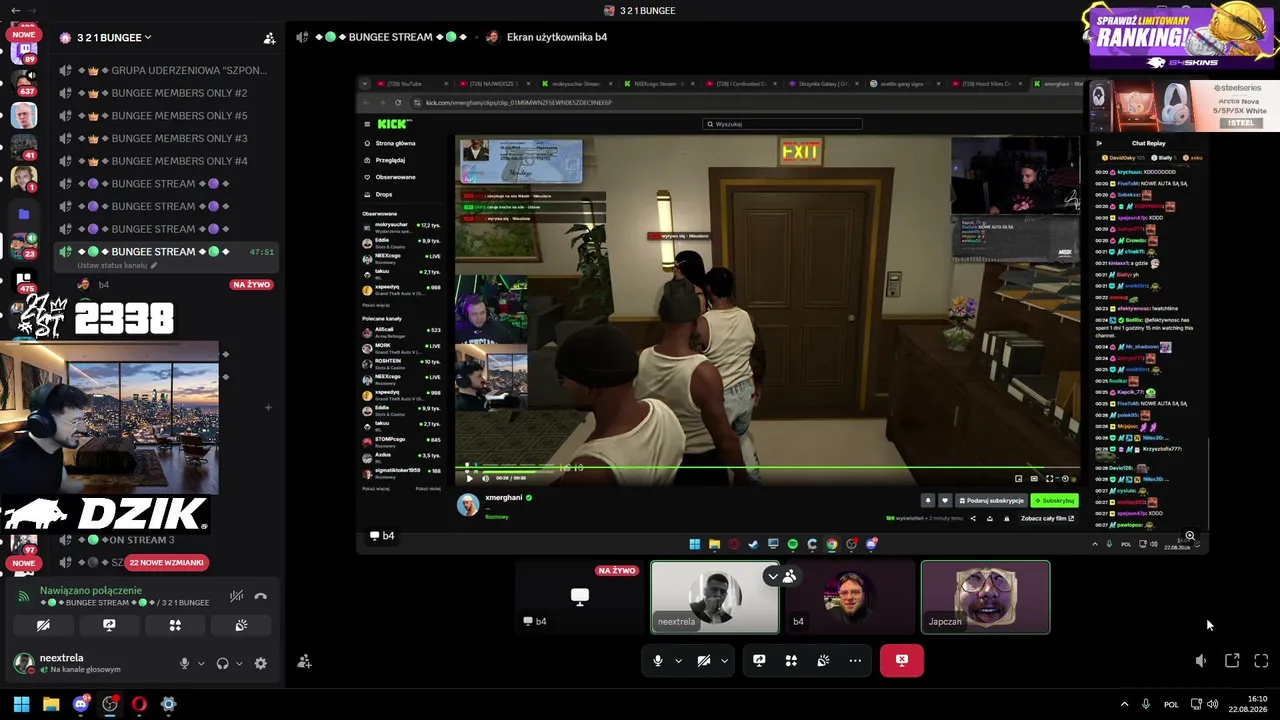Focus the neextrela participant tile
Image resolution: width=1280 pixels, height=720 pixels.
[715, 597]
